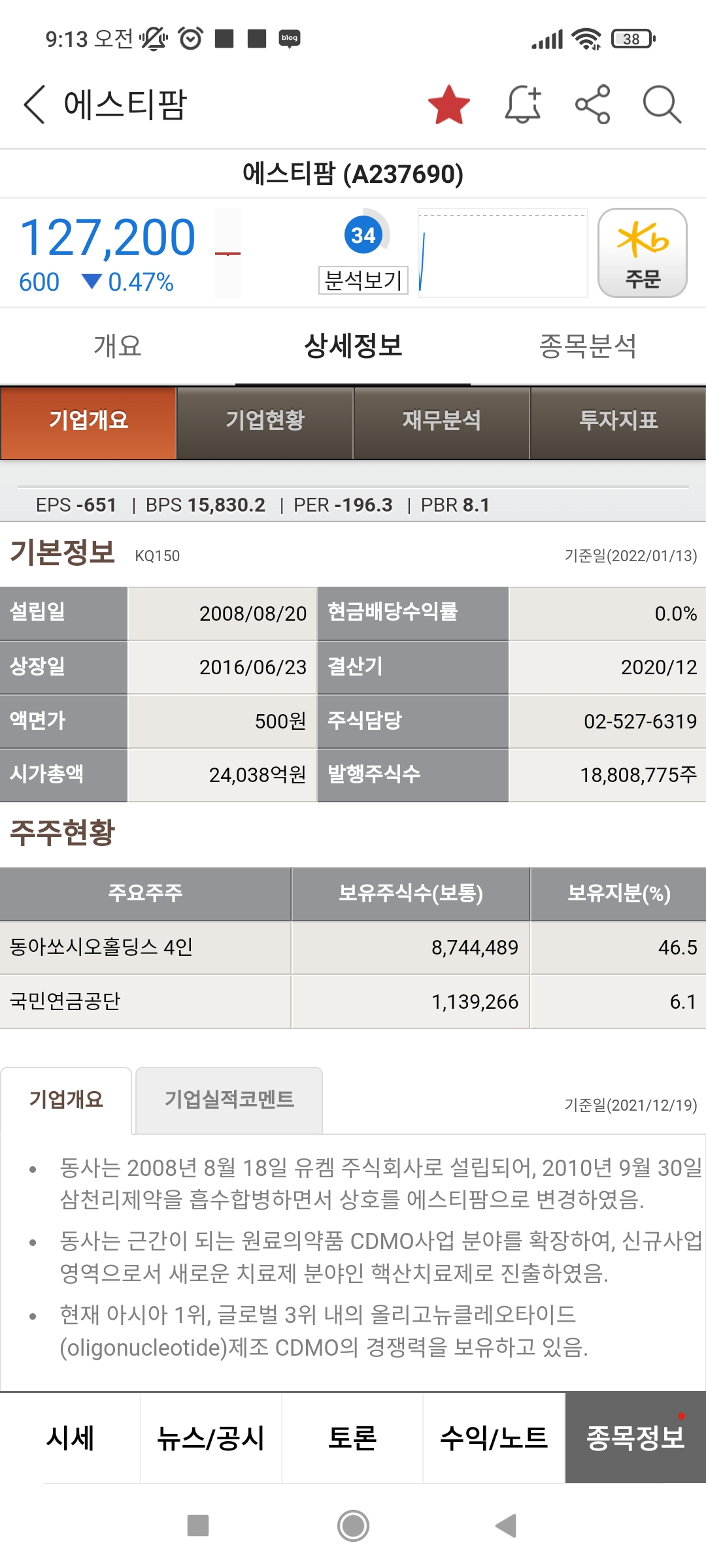Tap the 시가총액 value 24,038억원

coord(258,775)
